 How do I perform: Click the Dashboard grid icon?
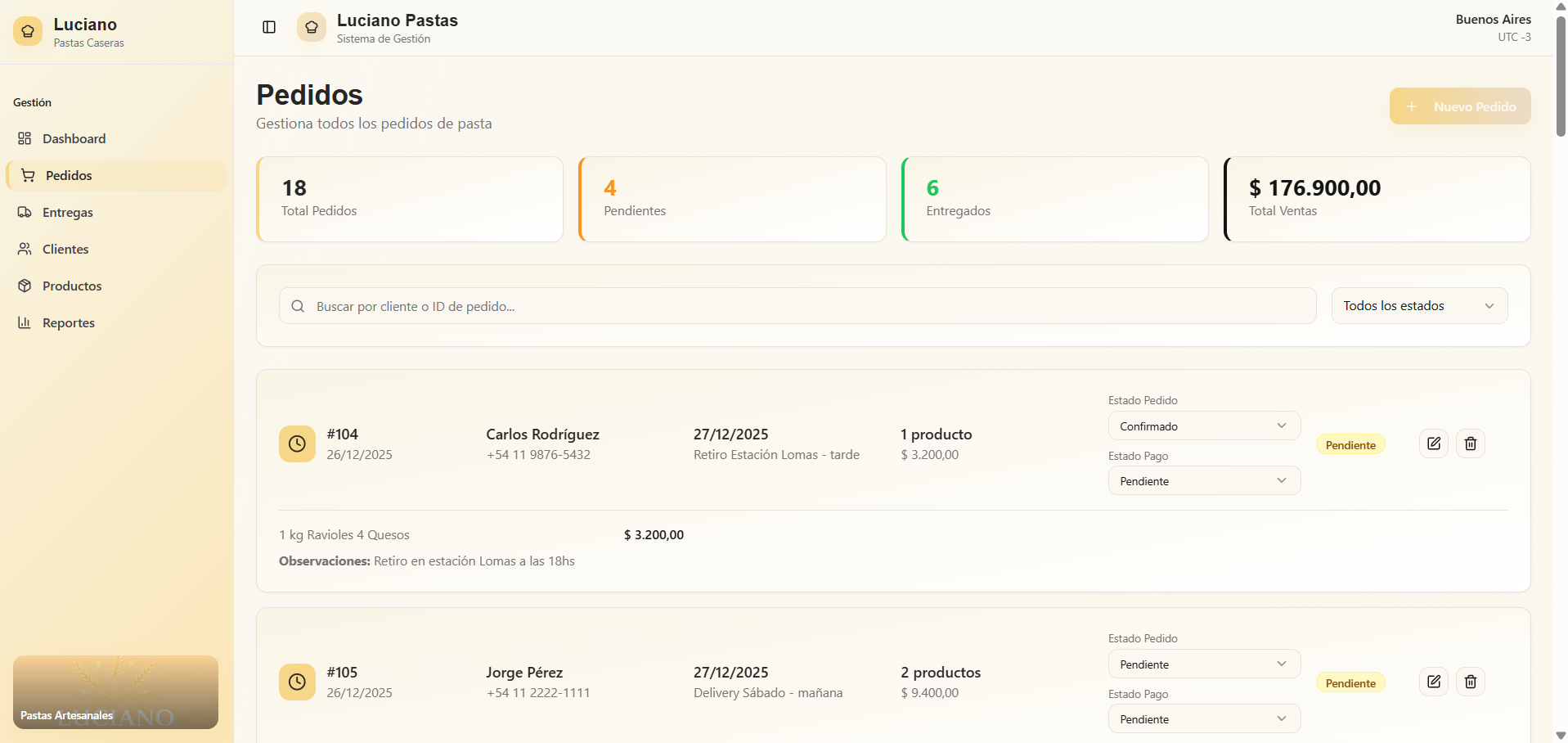pyautogui.click(x=25, y=138)
